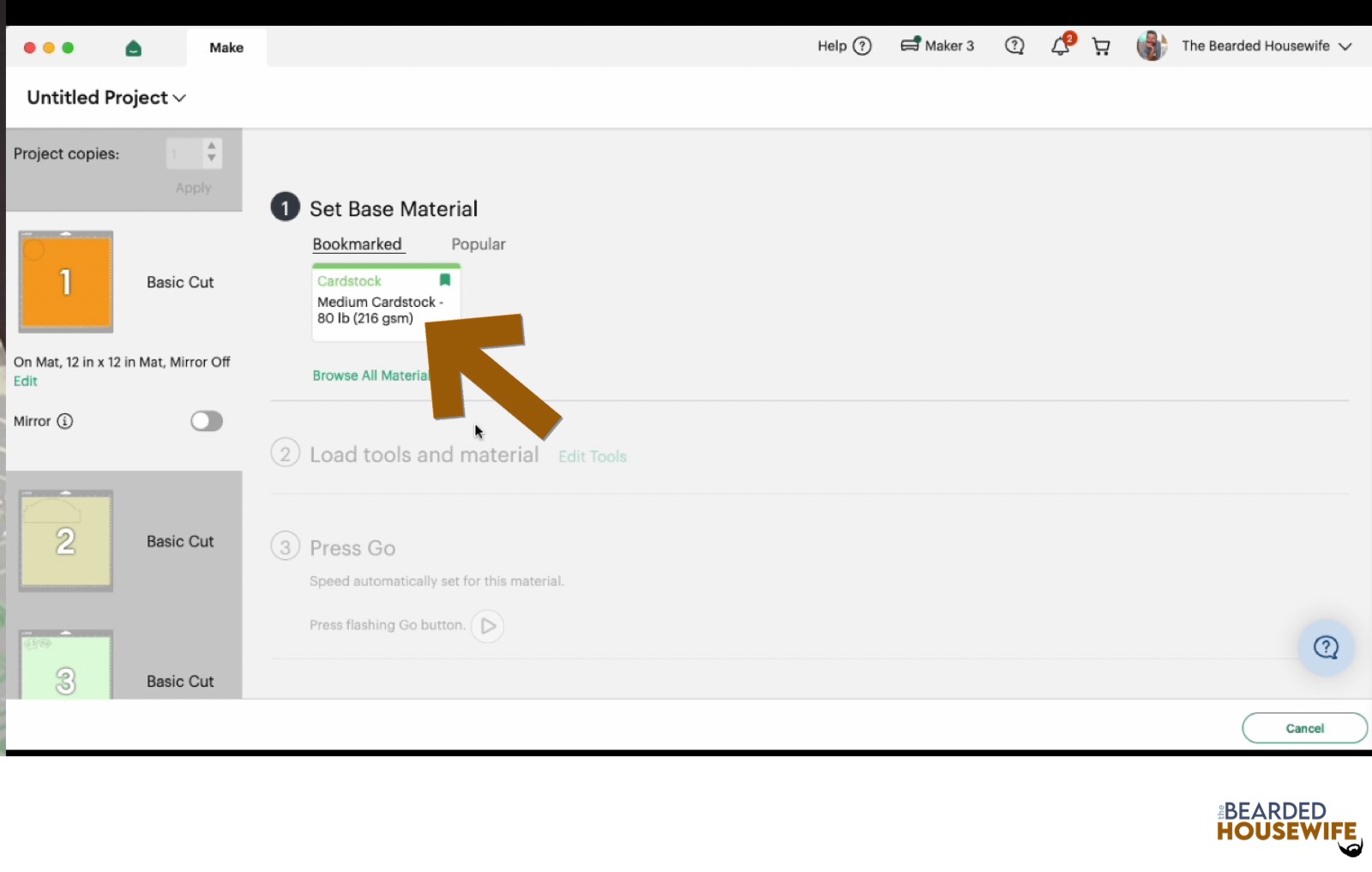Image resolution: width=1372 pixels, height=872 pixels.
Task: Click Edit Tools link
Action: pyautogui.click(x=593, y=457)
